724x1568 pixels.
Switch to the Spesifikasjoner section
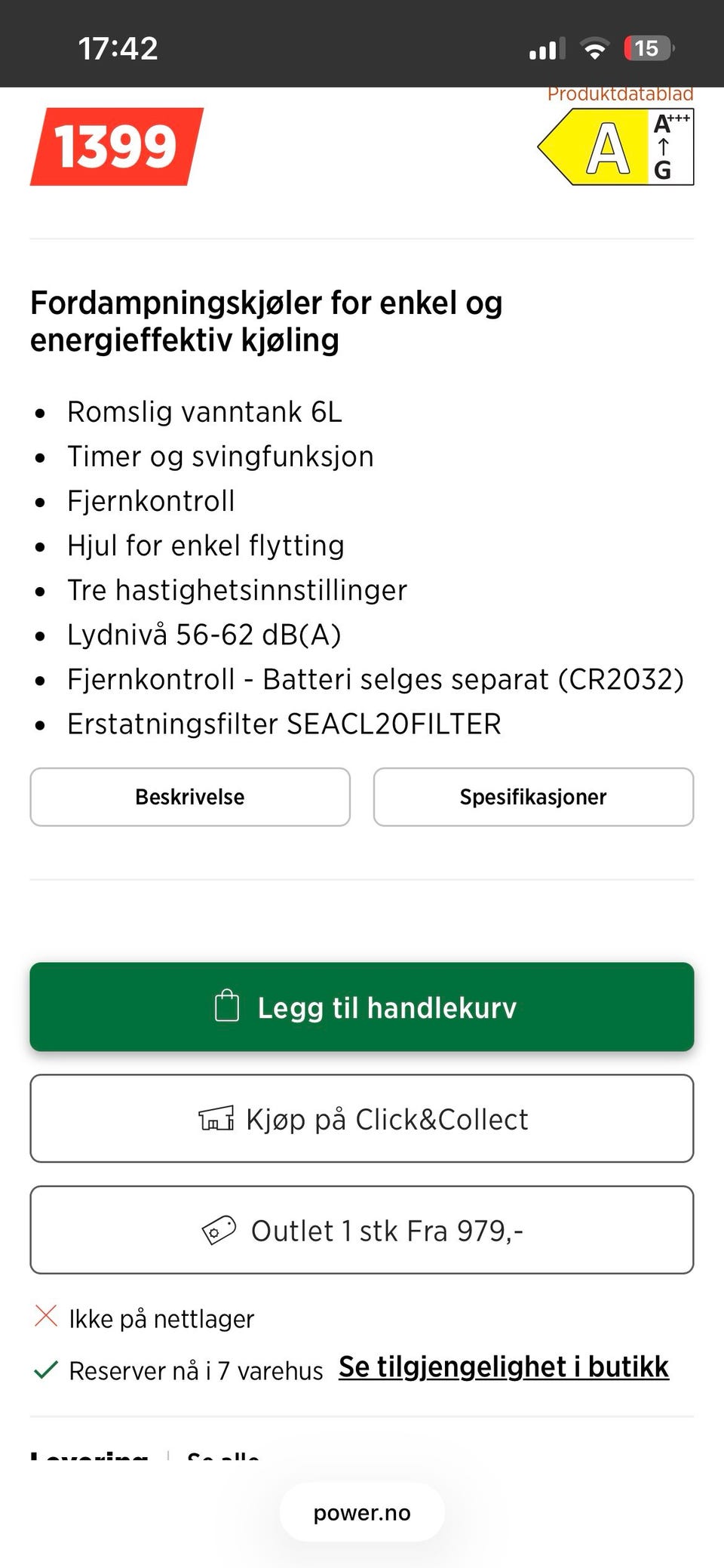(x=533, y=796)
